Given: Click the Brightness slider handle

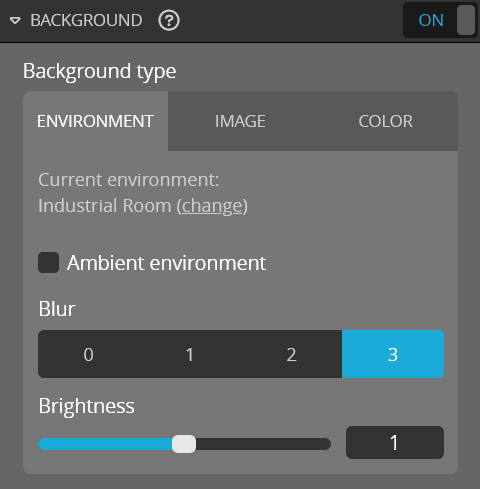Looking at the screenshot, I should (184, 444).
